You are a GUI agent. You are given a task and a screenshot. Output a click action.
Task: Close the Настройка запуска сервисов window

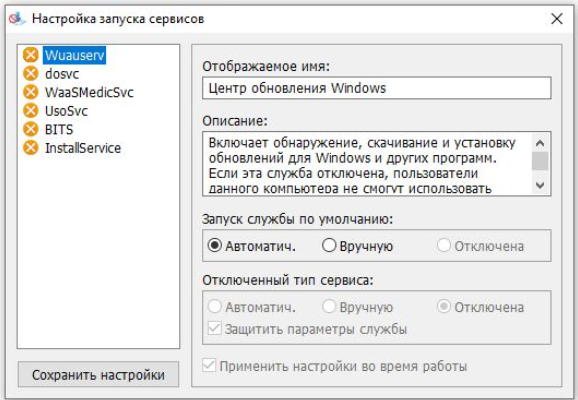(x=557, y=18)
